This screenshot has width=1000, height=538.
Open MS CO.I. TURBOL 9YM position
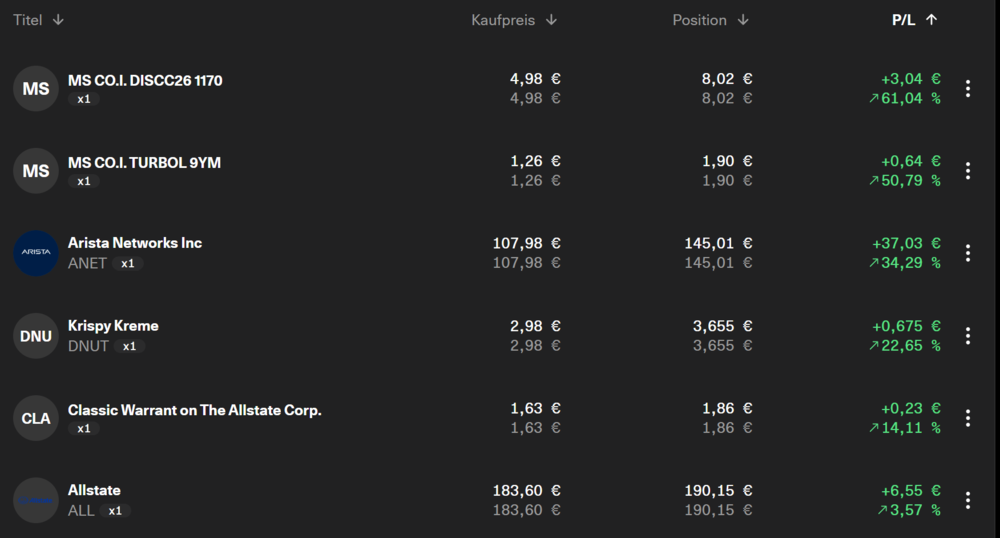[144, 163]
